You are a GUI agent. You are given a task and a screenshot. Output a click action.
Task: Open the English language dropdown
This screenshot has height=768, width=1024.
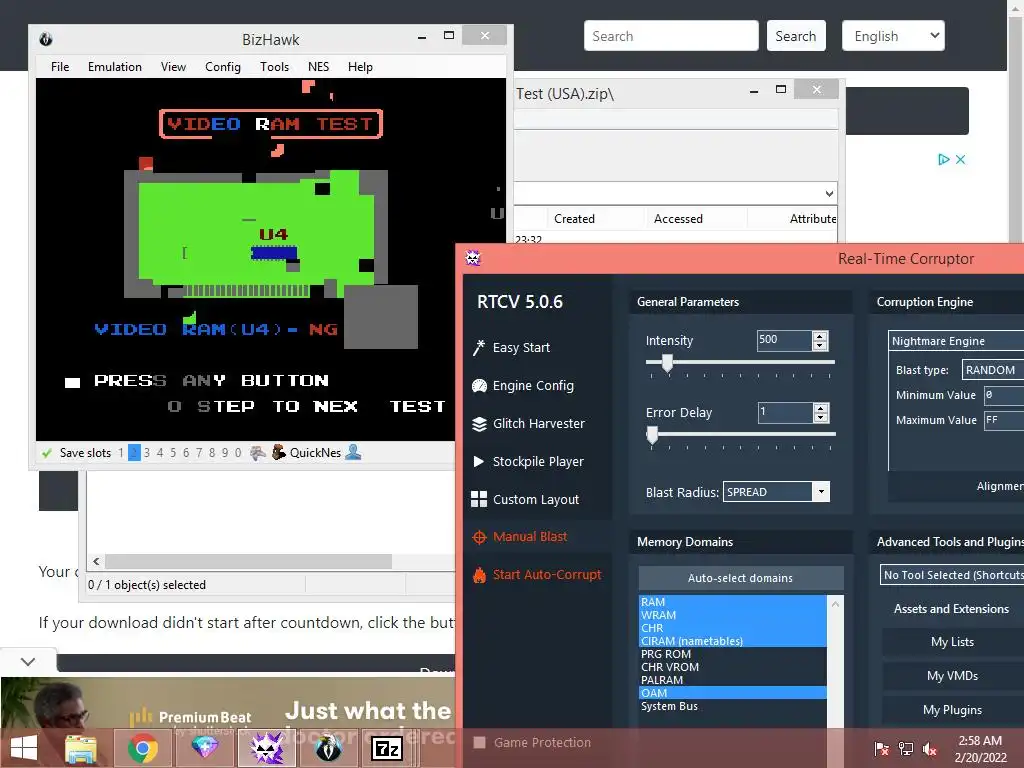point(893,36)
